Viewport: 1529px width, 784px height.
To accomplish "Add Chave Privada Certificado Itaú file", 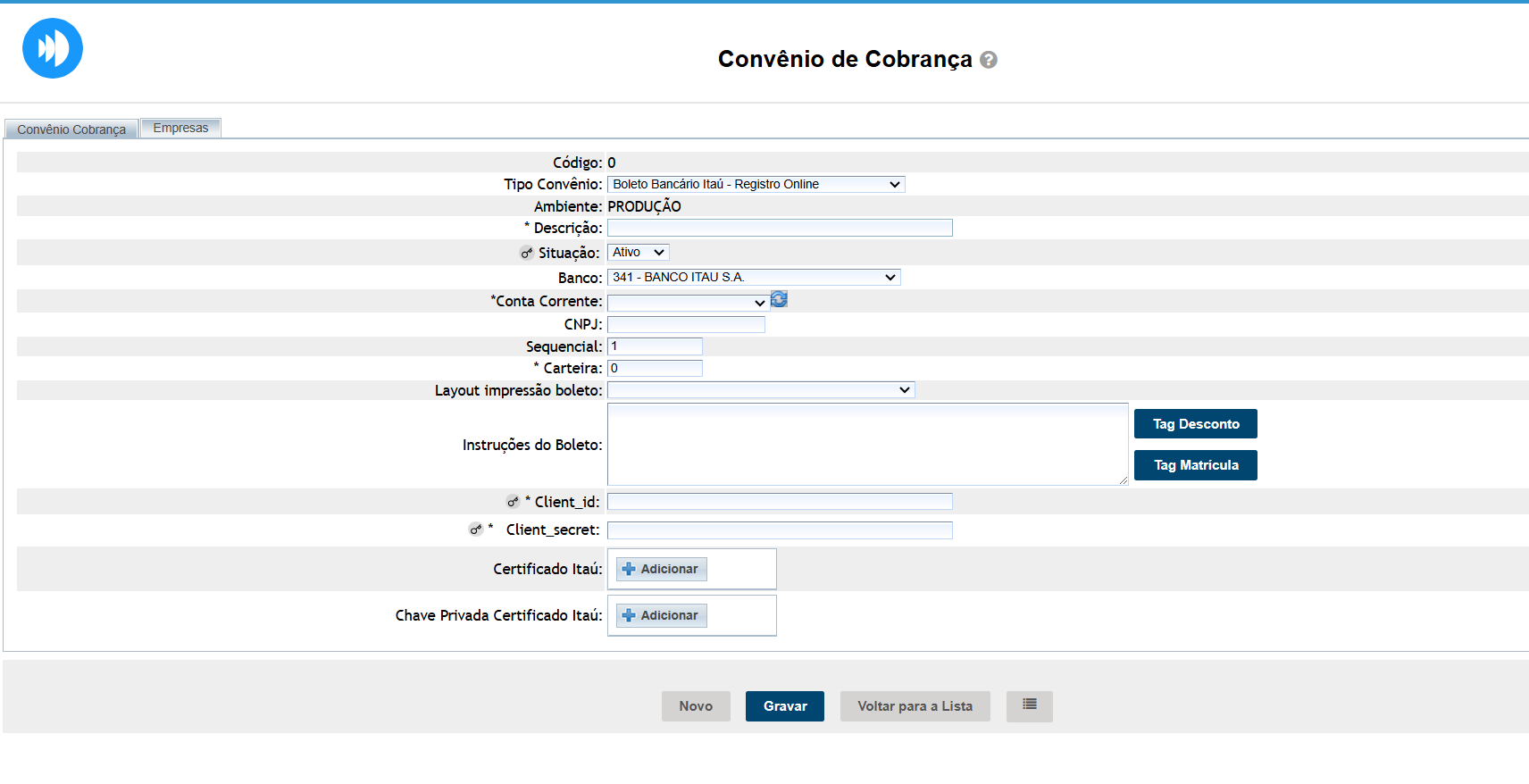I will 662,615.
